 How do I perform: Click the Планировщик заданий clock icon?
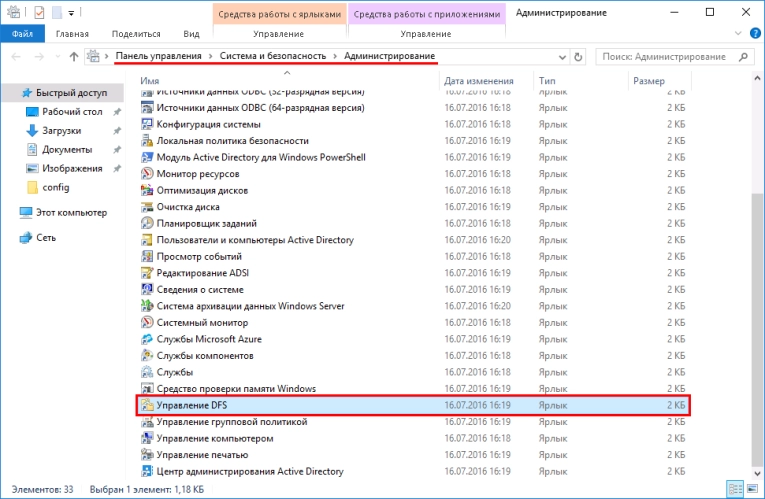point(147,224)
